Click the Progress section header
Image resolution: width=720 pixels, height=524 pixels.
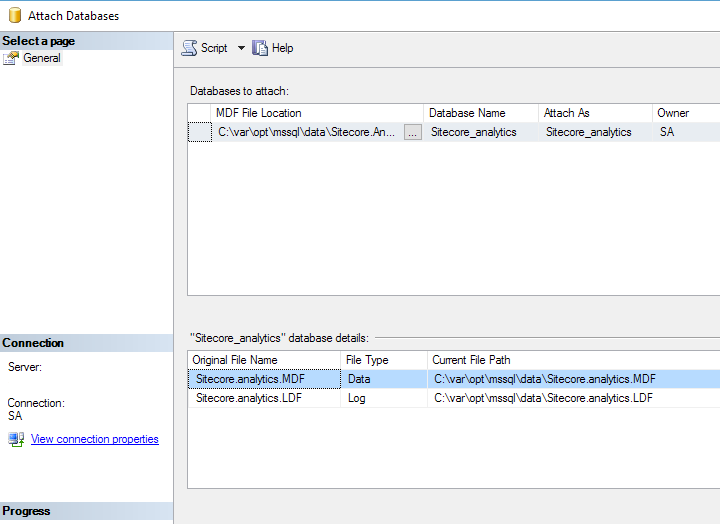(x=86, y=511)
